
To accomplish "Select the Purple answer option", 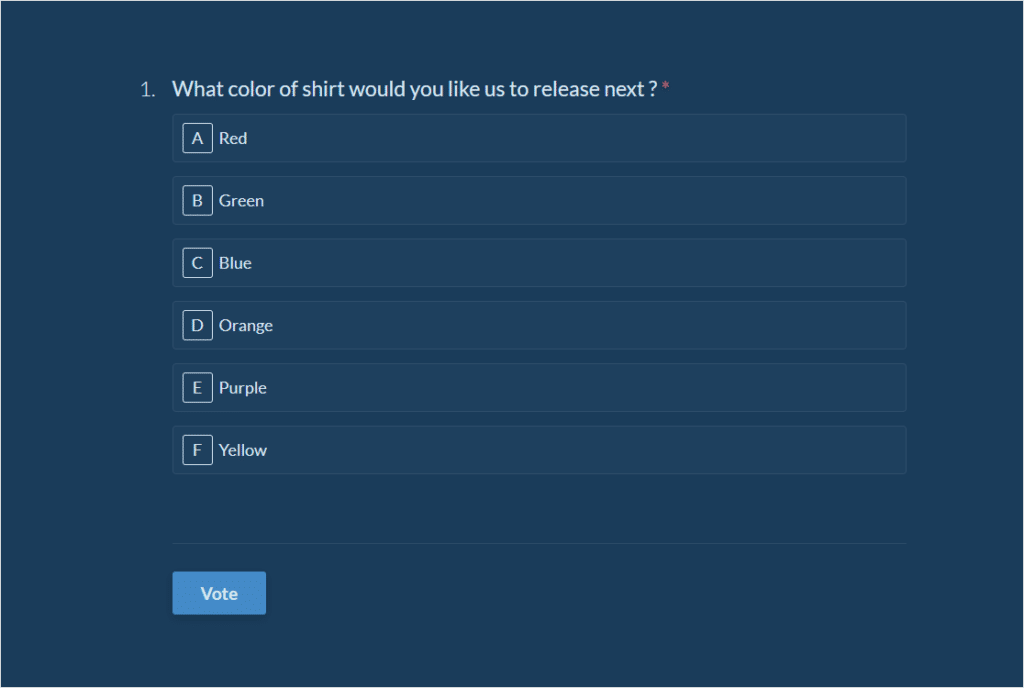I will click(540, 387).
